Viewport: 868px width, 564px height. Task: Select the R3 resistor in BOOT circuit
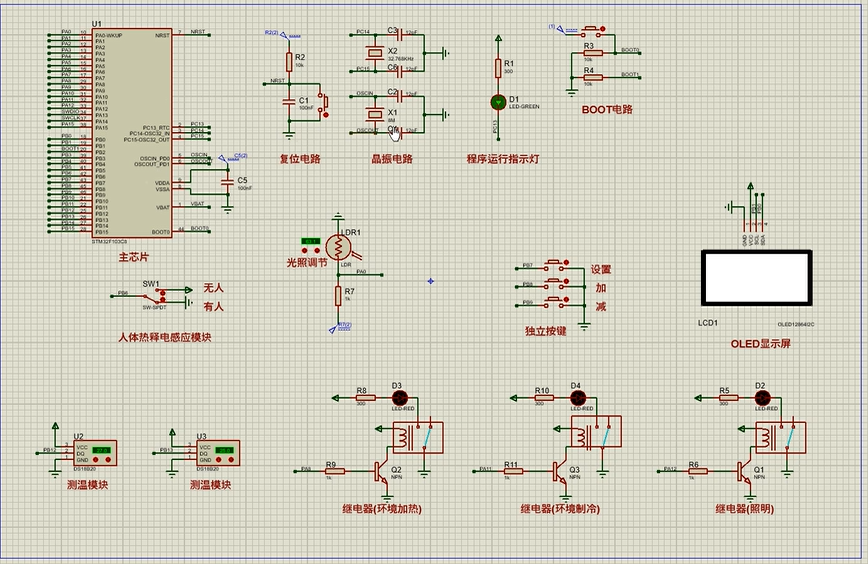[588, 52]
